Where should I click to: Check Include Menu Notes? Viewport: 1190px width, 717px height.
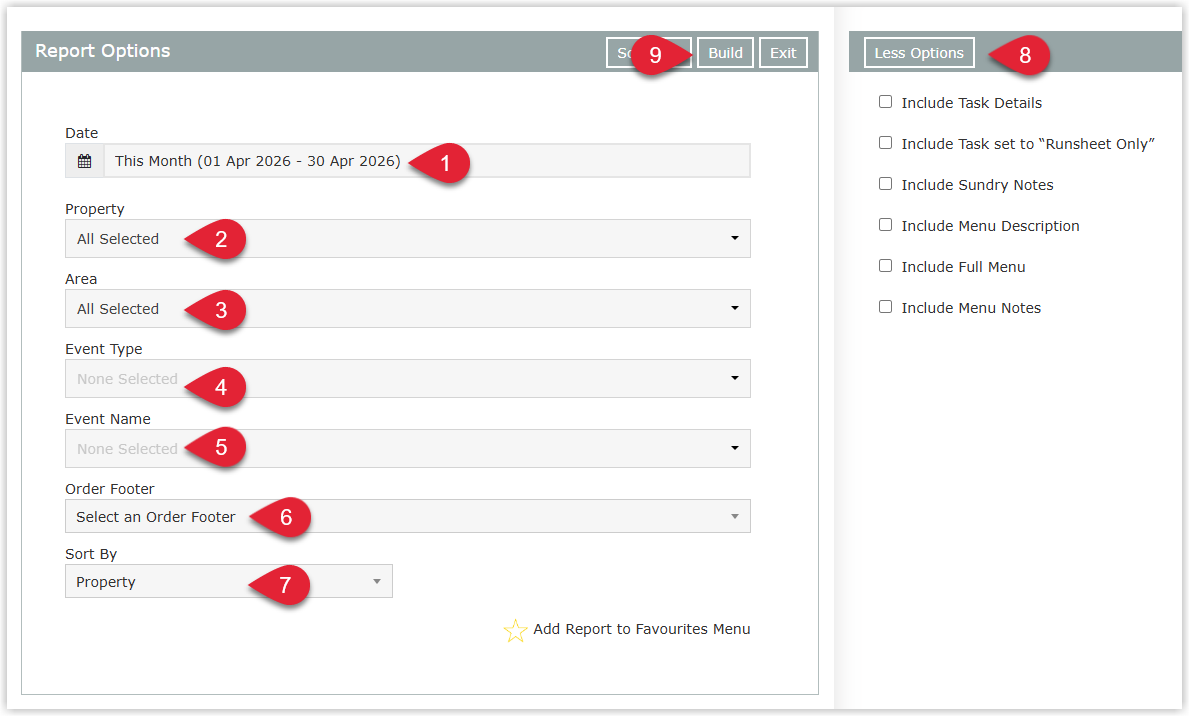pyautogui.click(x=885, y=307)
